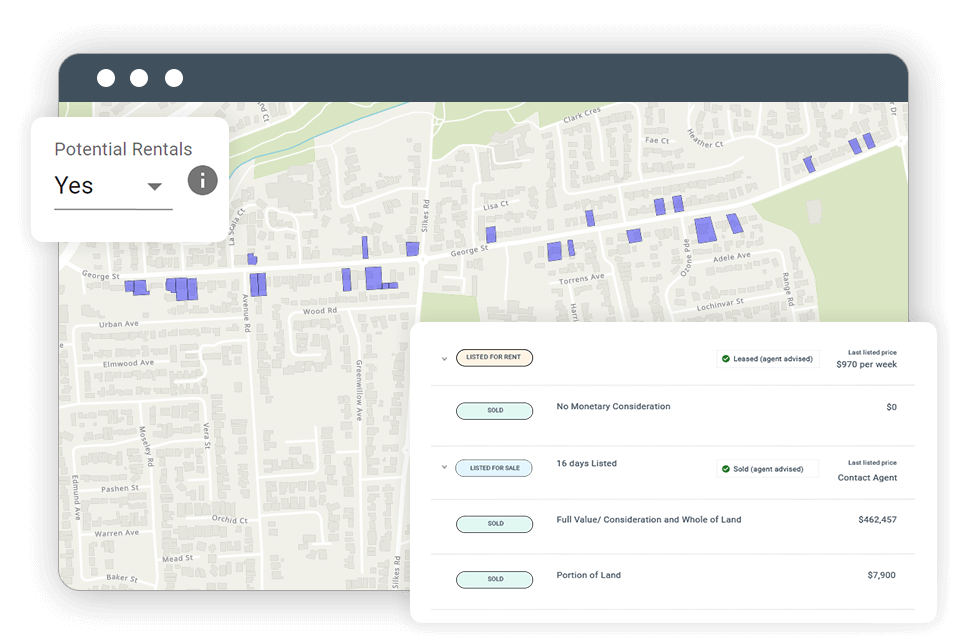Select the LISTED FOR SALE badge
This screenshot has height=640, width=960.
click(494, 467)
